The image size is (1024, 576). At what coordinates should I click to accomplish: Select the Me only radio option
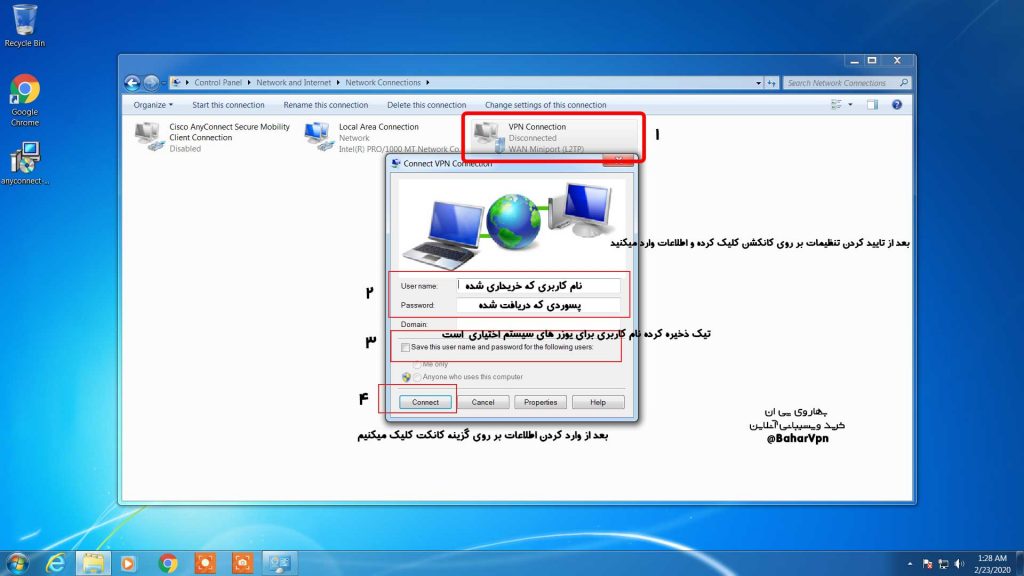pyautogui.click(x=416, y=364)
